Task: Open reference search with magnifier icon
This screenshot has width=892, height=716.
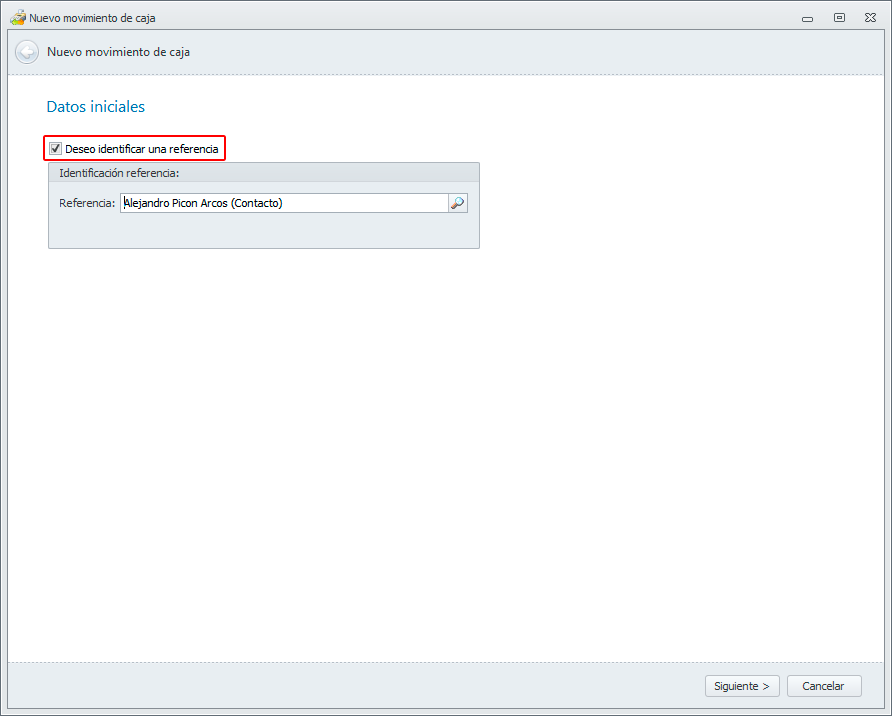Action: [457, 203]
